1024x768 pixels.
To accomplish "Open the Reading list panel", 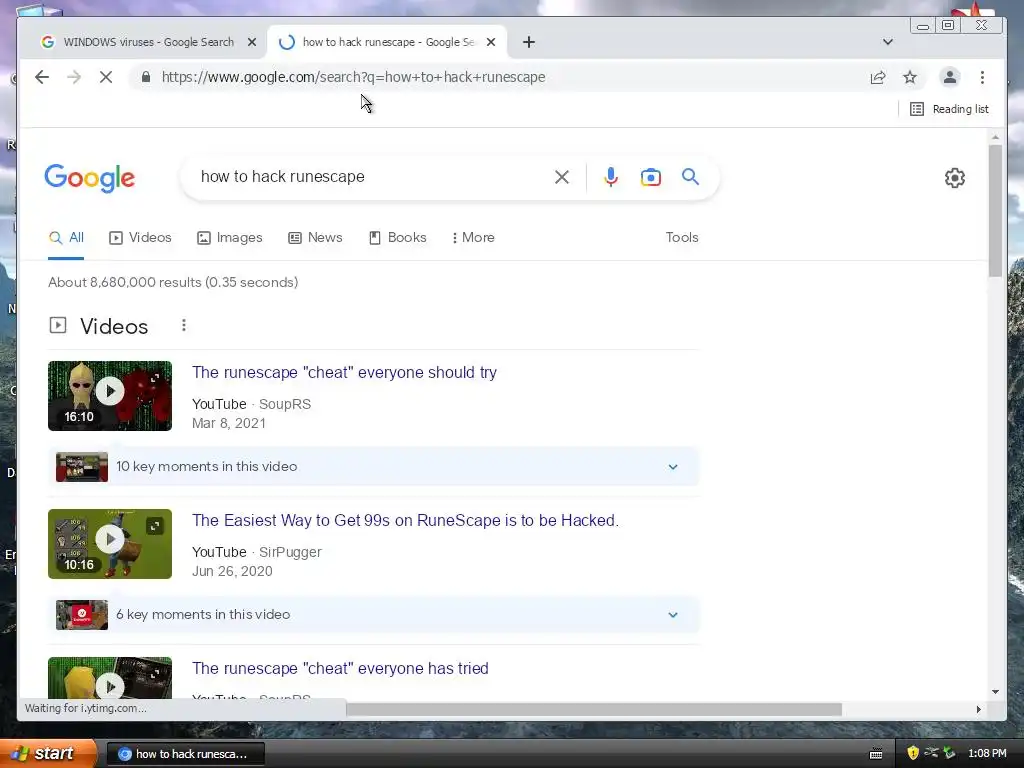I will point(949,109).
